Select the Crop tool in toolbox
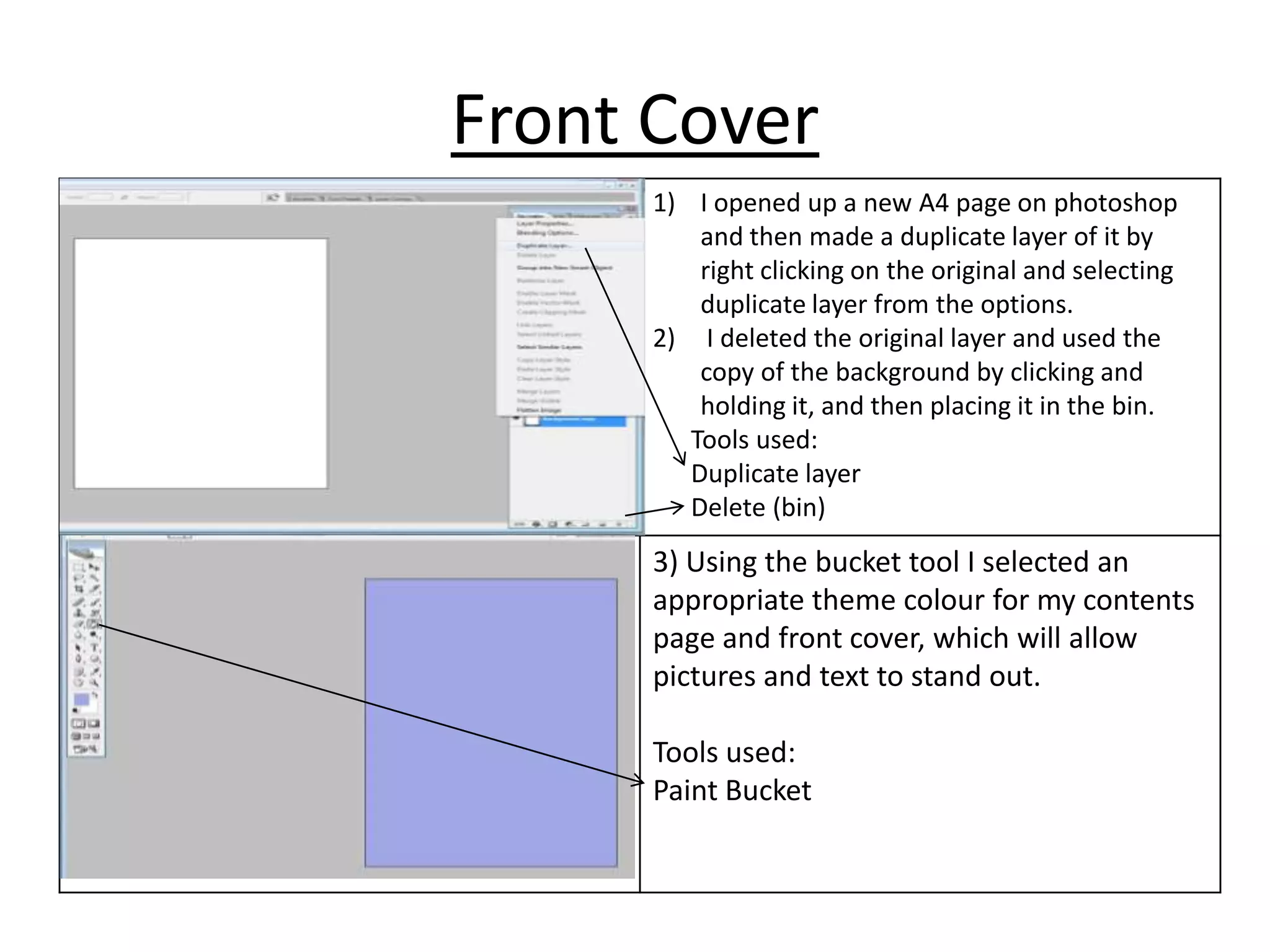The width and height of the screenshot is (1270, 952). (79, 589)
